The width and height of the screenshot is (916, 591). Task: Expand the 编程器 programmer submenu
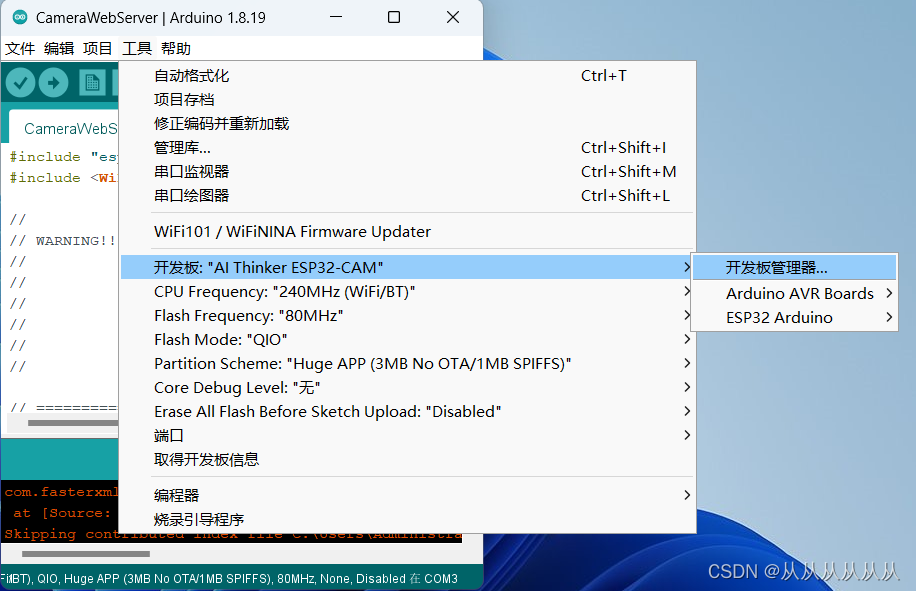(x=408, y=495)
